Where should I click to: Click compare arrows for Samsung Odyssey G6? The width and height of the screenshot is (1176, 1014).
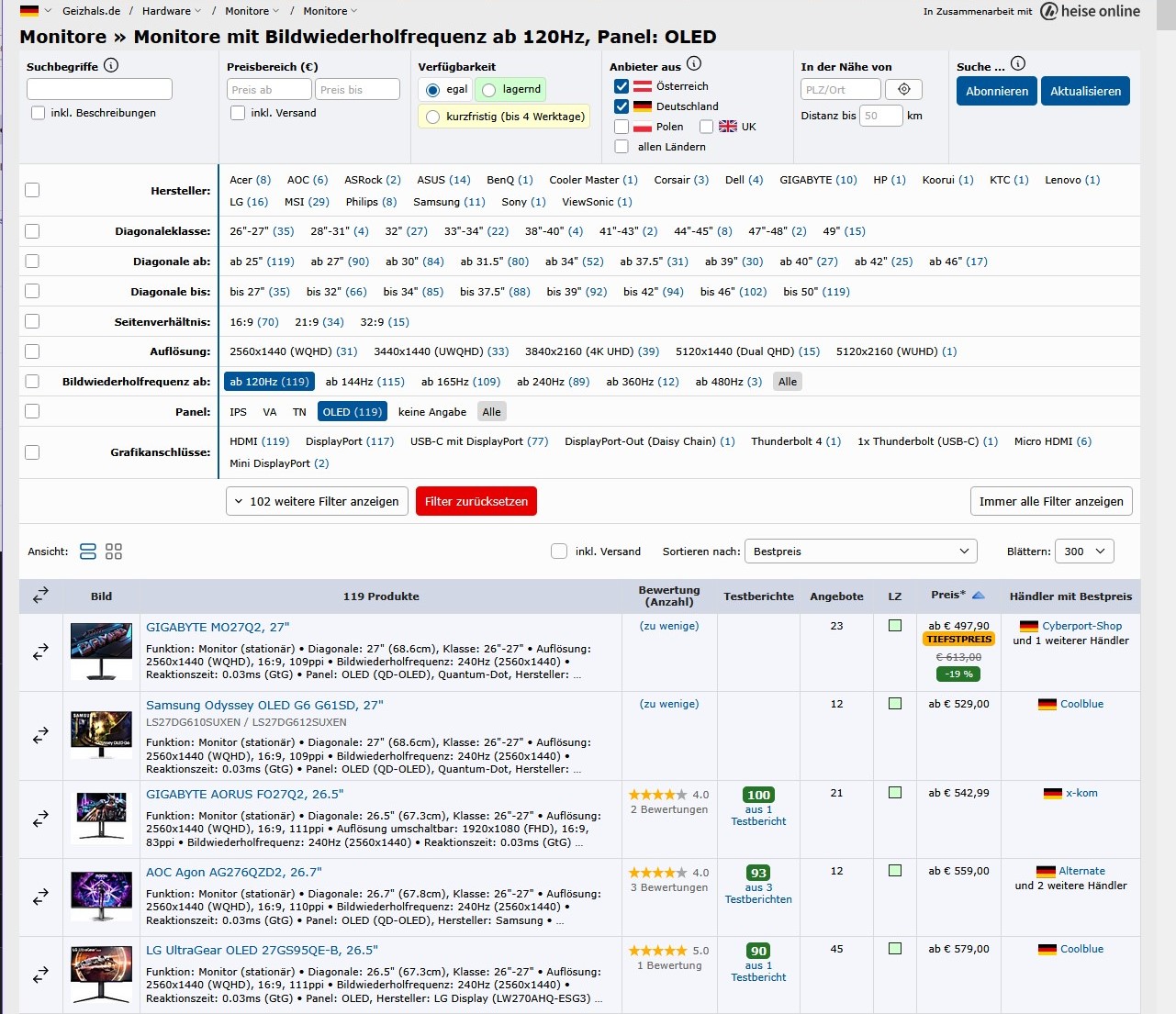40,736
